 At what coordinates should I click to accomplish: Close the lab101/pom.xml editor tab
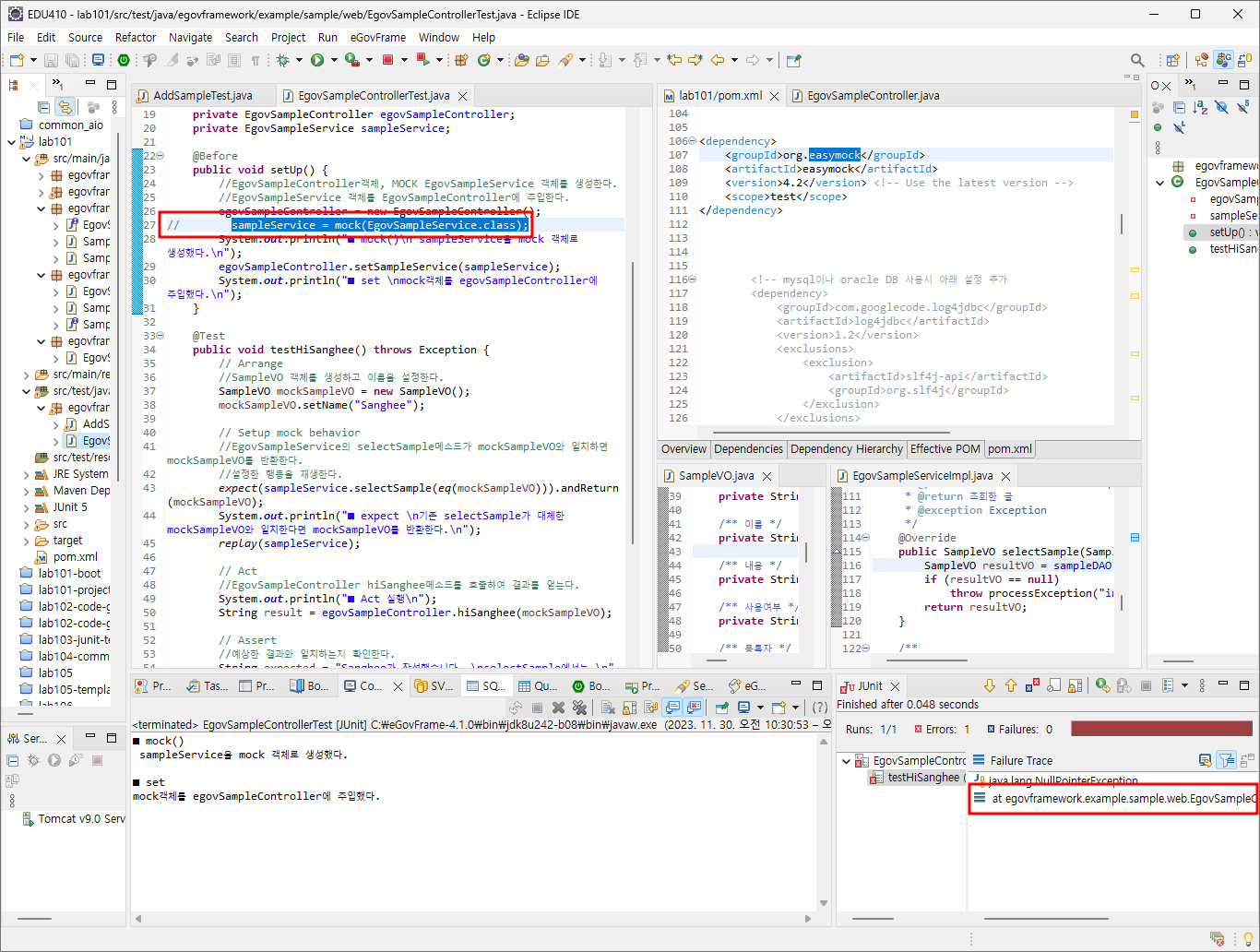(x=774, y=96)
